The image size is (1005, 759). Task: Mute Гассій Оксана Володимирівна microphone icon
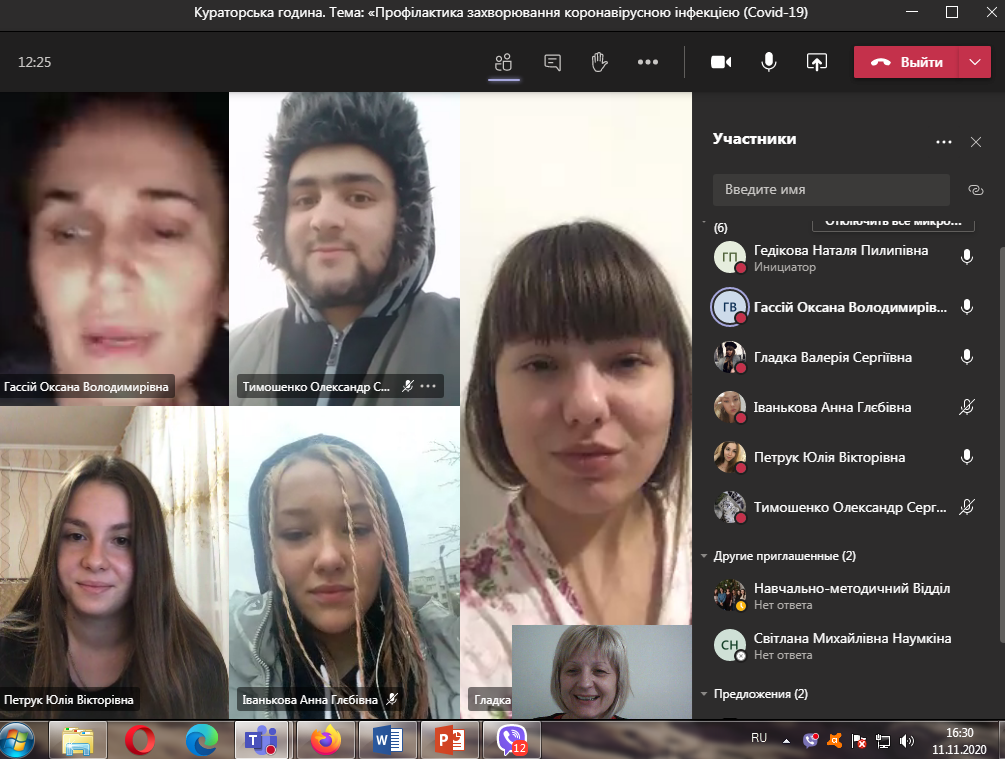pyautogui.click(x=967, y=307)
